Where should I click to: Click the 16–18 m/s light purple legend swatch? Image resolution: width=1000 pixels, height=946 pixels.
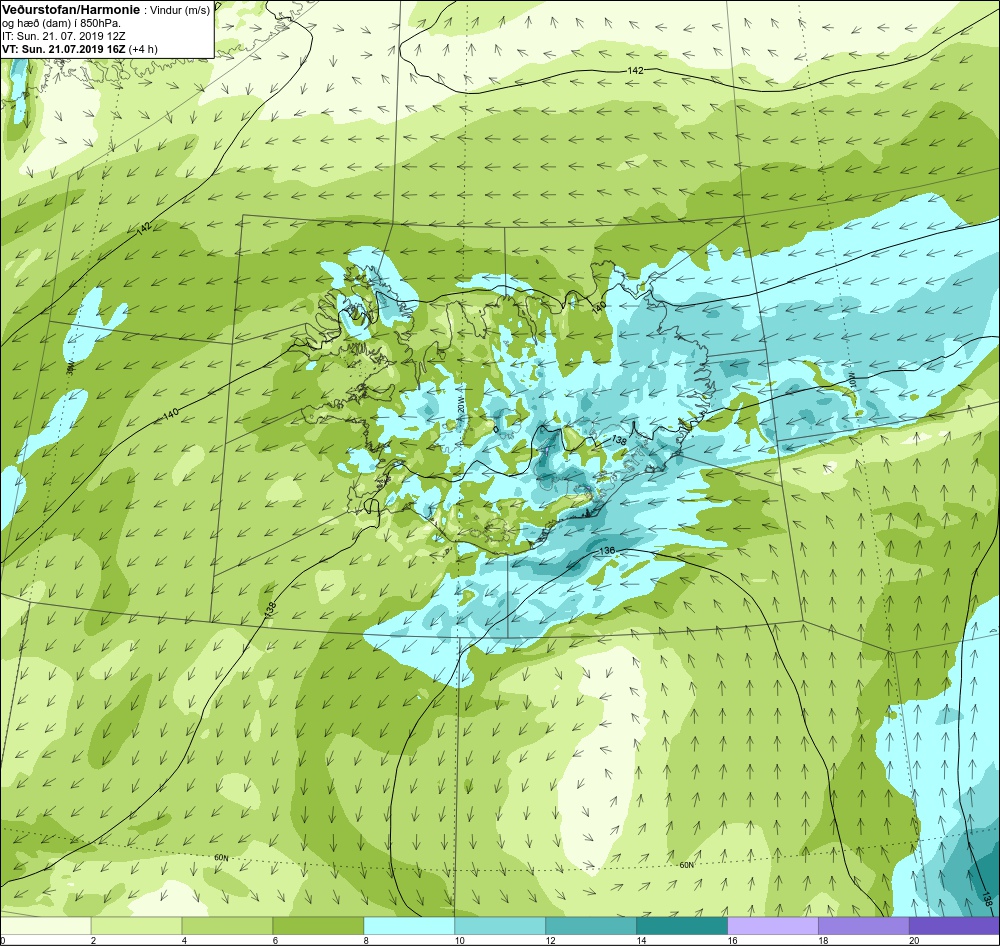(772, 925)
